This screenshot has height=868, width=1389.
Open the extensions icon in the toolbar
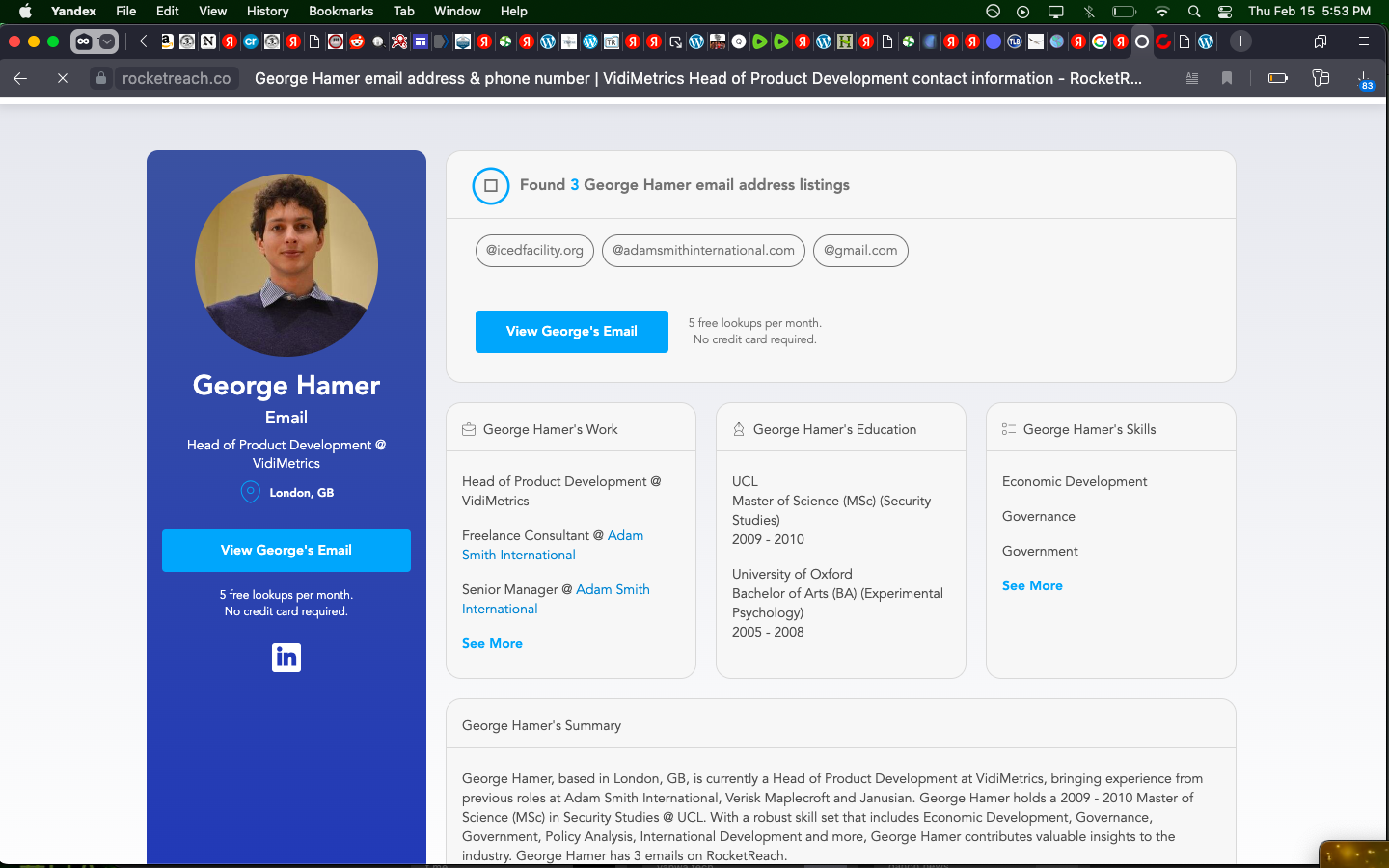(x=1321, y=78)
